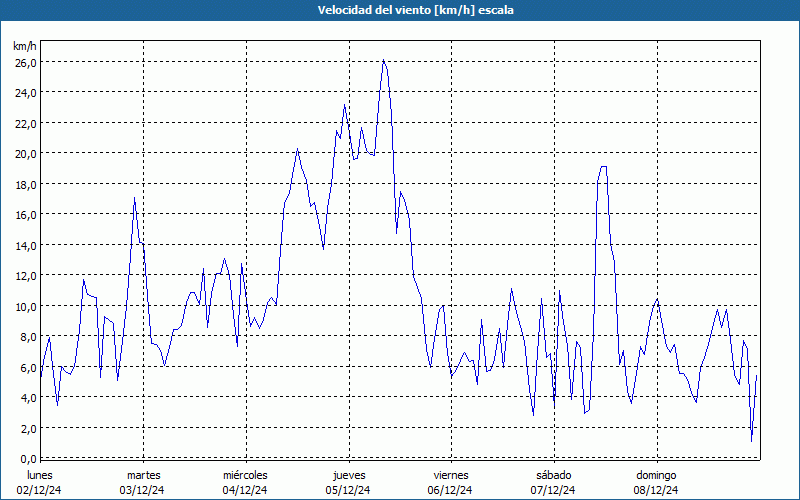The height and width of the screenshot is (500, 800).
Task: Click the 18,0 y-axis value
Action: [26, 185]
